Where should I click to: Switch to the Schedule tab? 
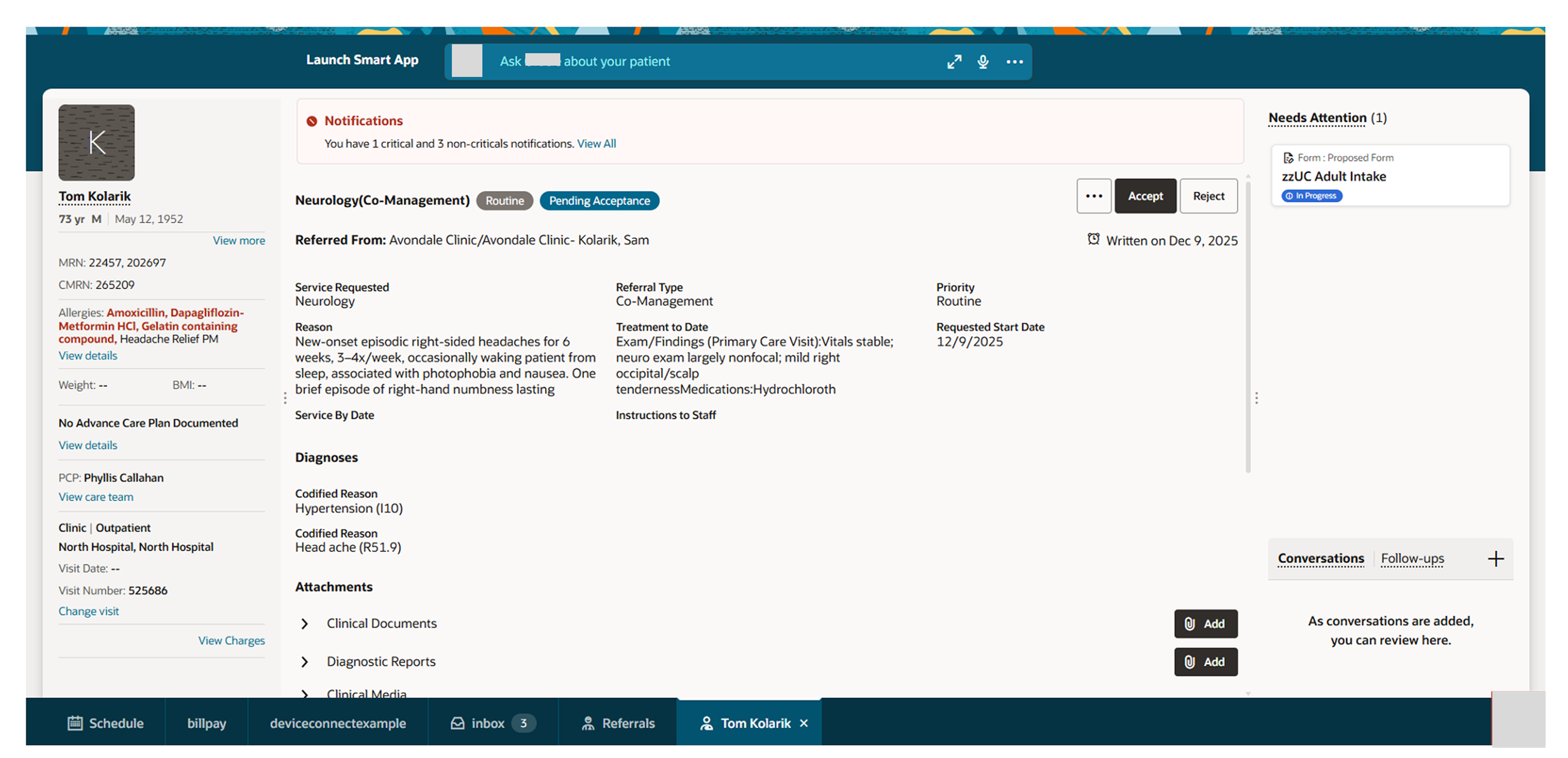(x=105, y=723)
